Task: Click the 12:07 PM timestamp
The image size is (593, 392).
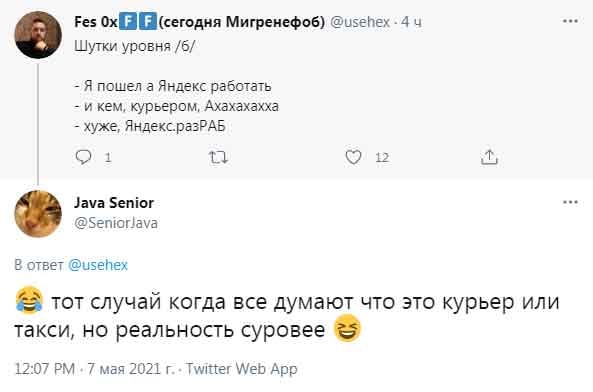Action: click(45, 369)
